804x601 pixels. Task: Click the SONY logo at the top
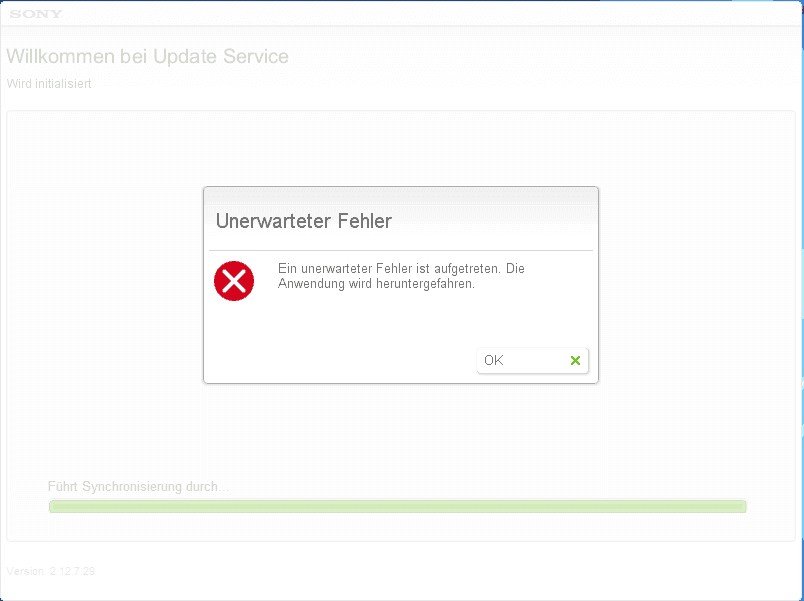pos(36,14)
